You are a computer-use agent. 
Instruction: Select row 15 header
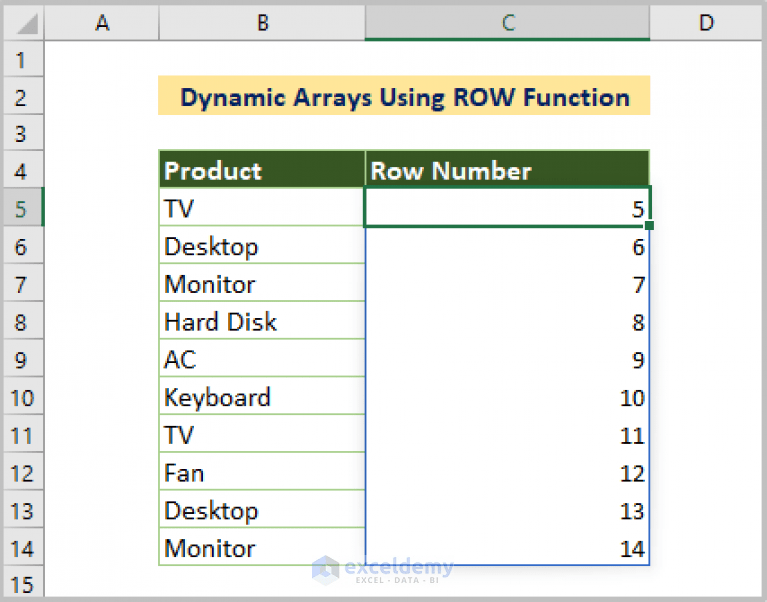click(x=23, y=582)
